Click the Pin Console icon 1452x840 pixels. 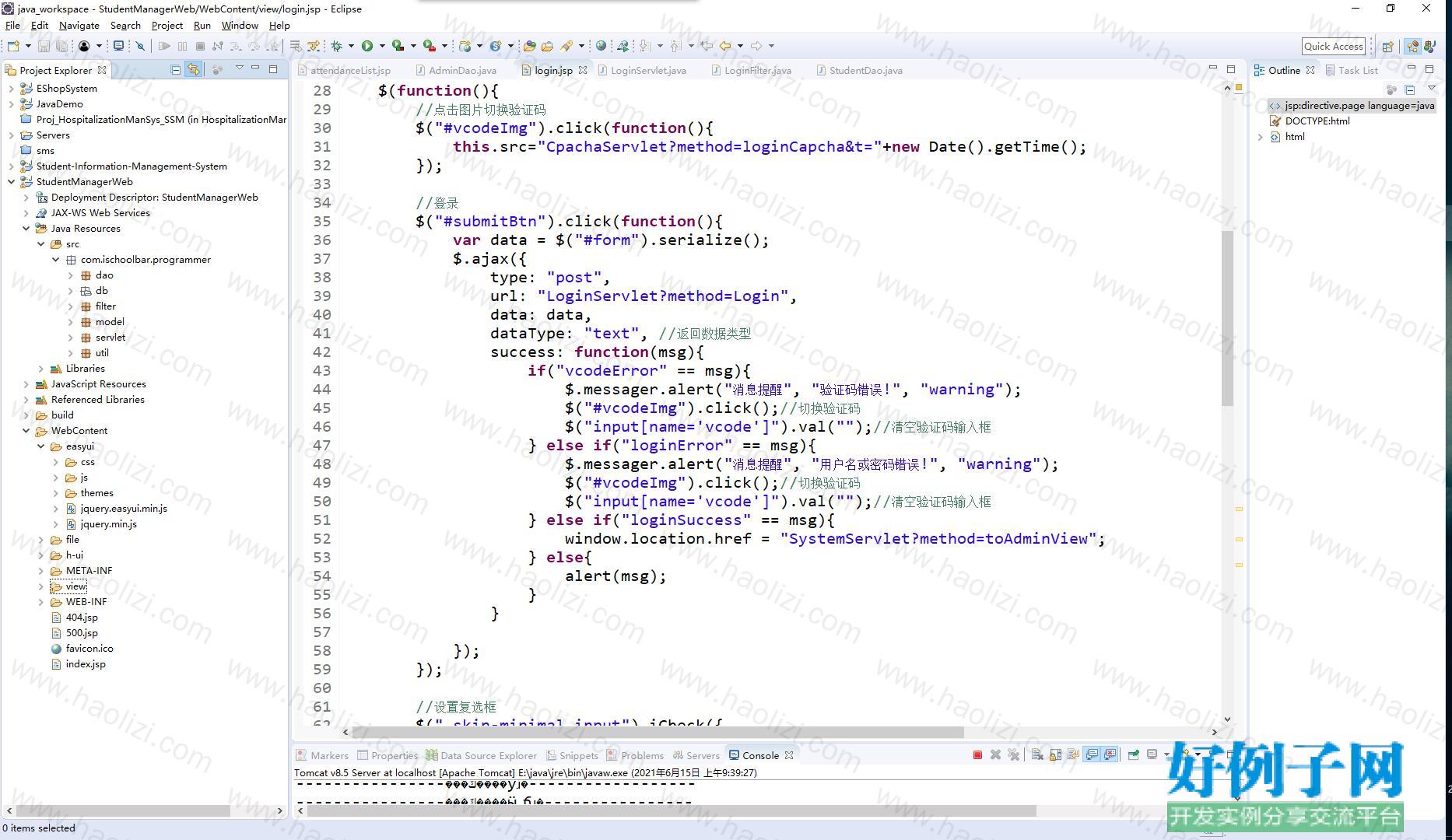[x=1134, y=754]
